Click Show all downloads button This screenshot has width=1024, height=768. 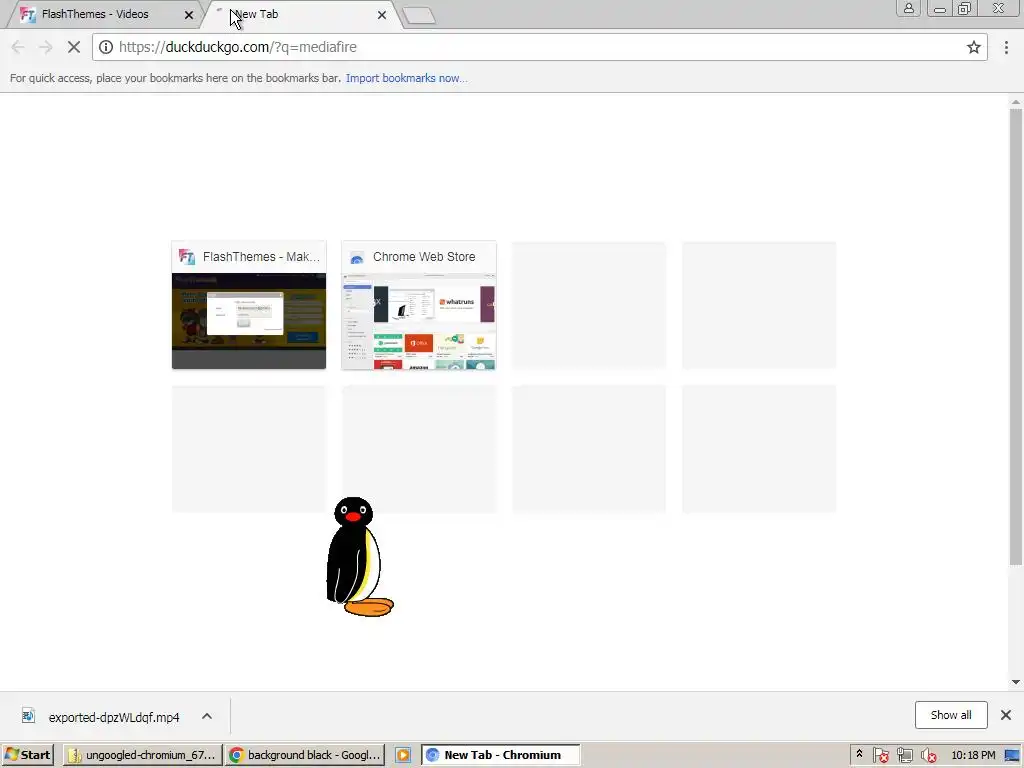[x=951, y=715]
